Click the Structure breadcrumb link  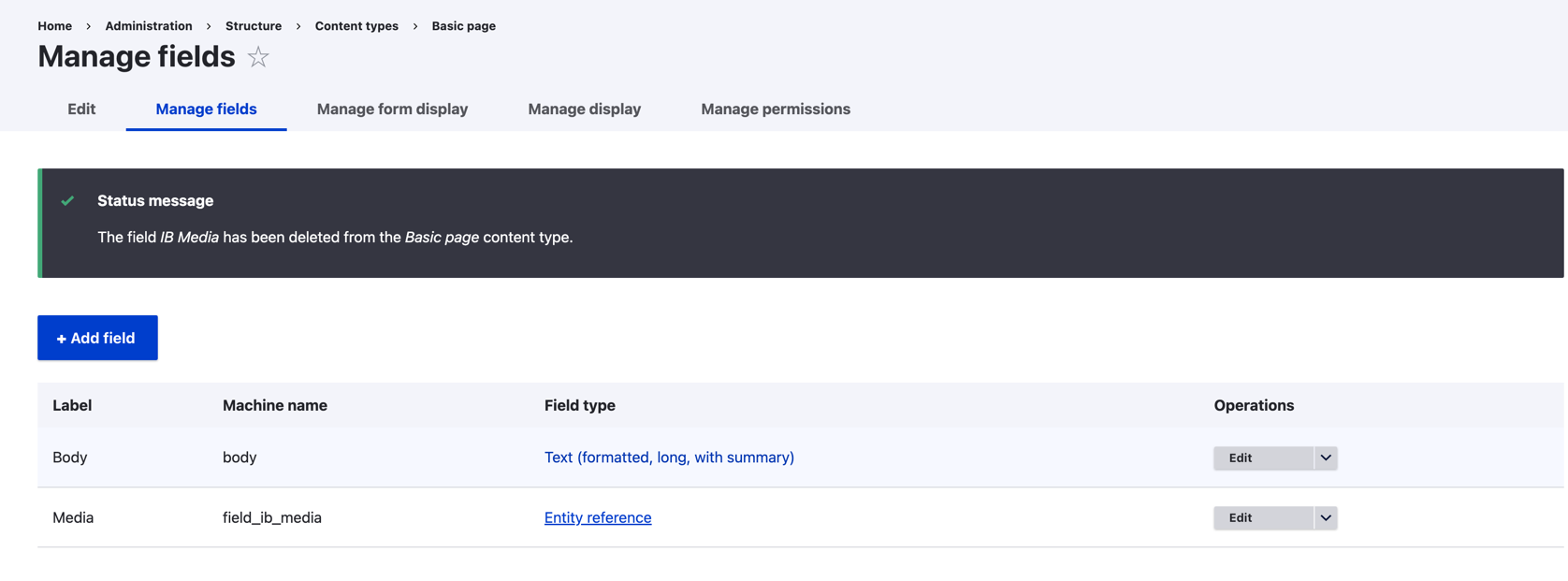[x=253, y=26]
